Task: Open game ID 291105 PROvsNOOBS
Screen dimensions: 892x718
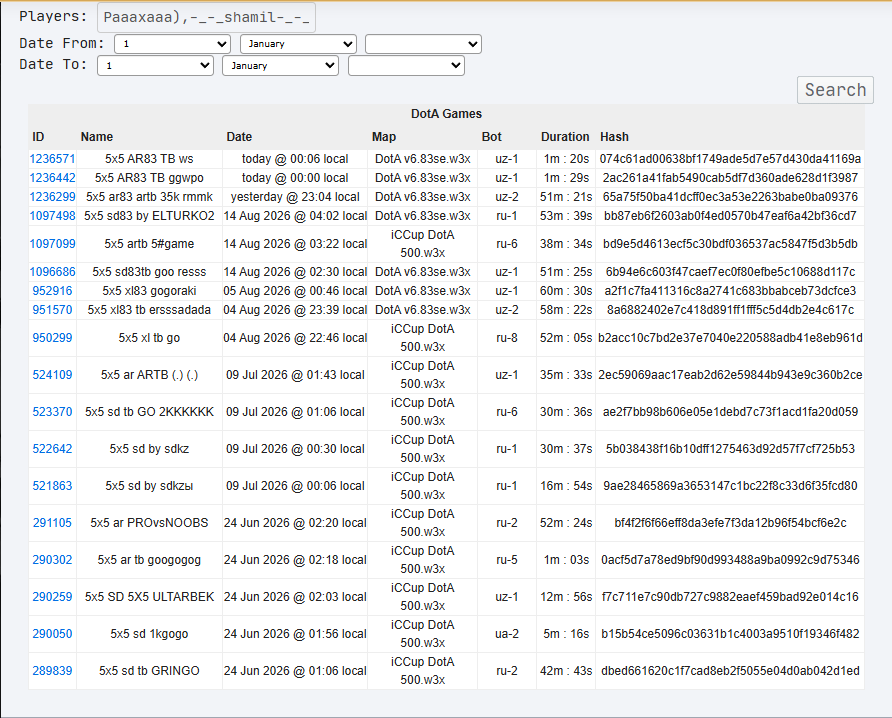Action: [x=52, y=523]
